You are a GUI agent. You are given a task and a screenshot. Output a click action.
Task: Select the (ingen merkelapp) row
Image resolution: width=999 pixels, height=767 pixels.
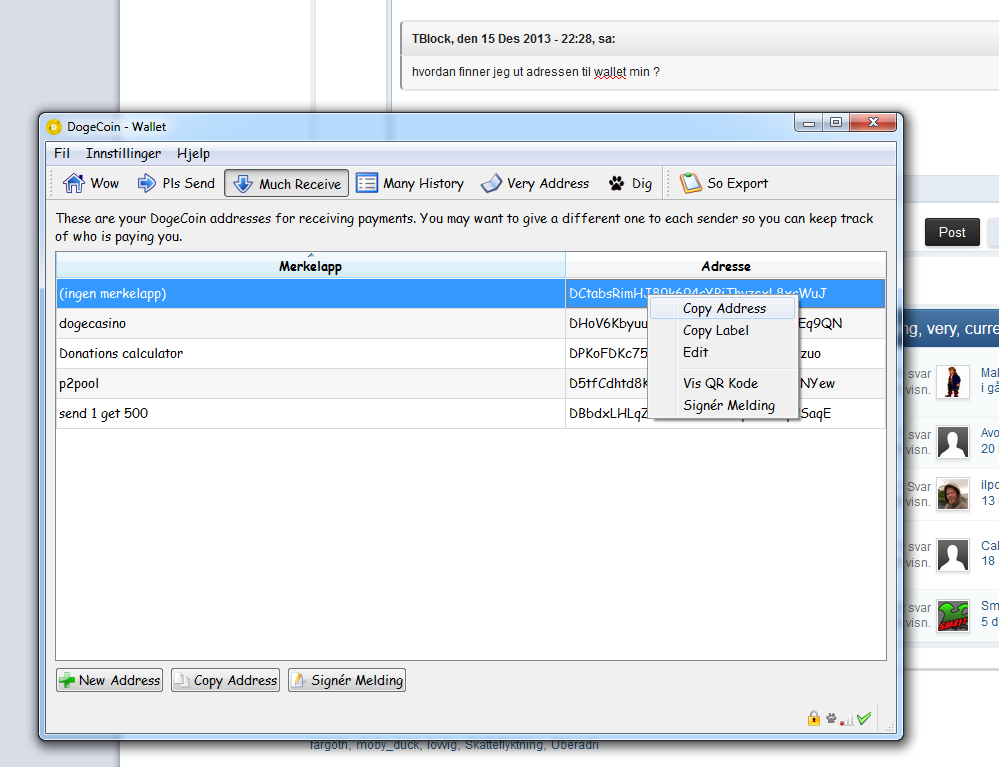[x=470, y=294]
